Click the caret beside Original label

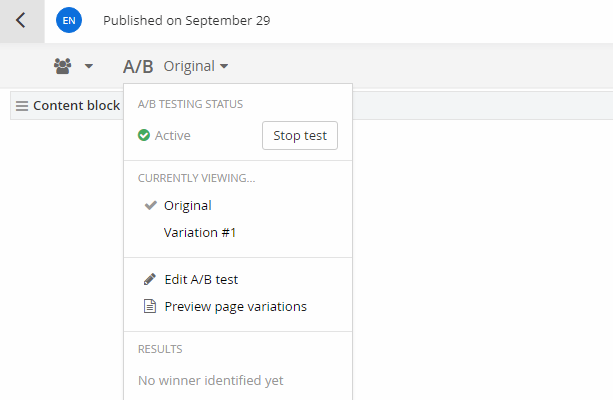224,66
